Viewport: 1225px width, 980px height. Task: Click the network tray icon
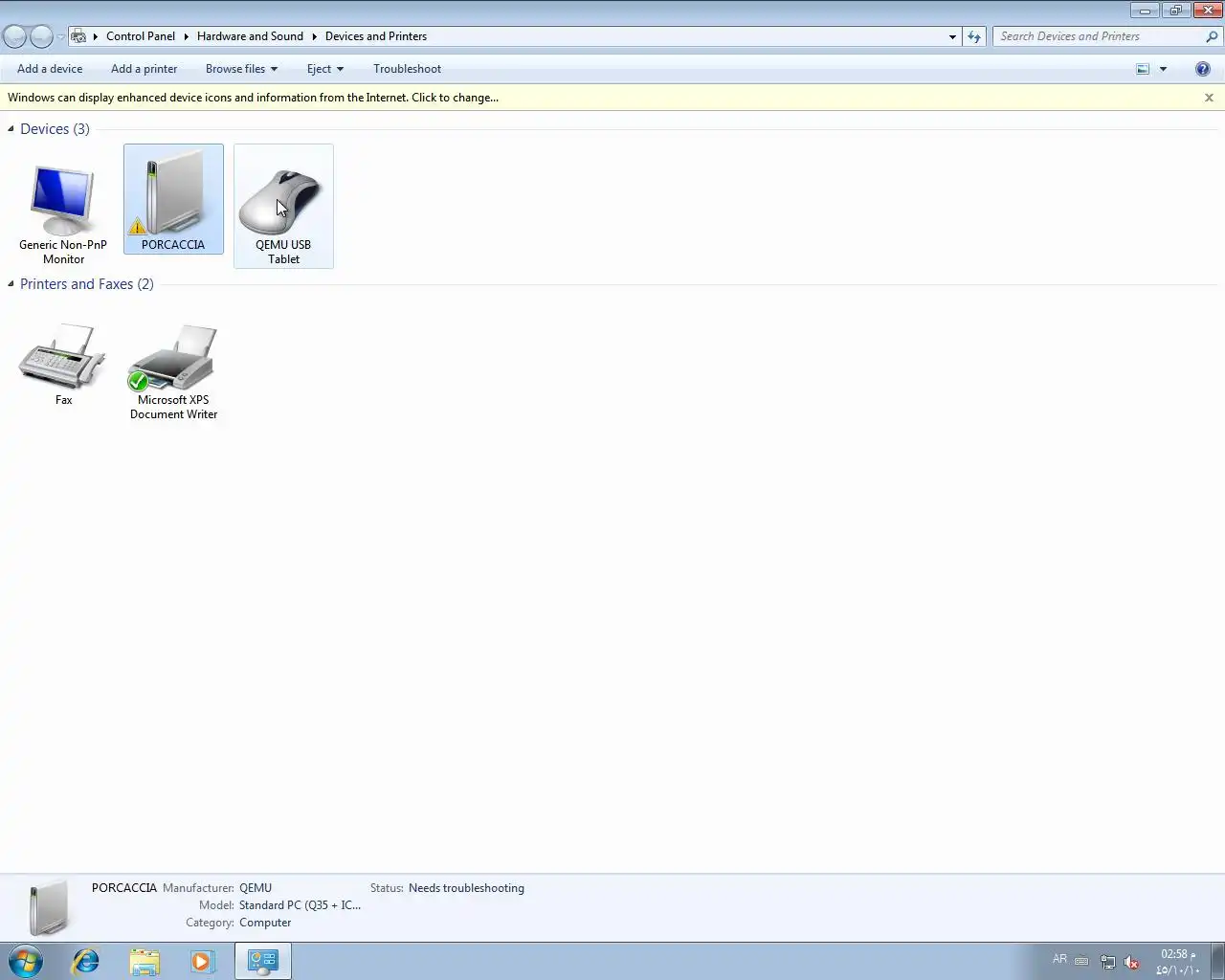tap(1107, 962)
